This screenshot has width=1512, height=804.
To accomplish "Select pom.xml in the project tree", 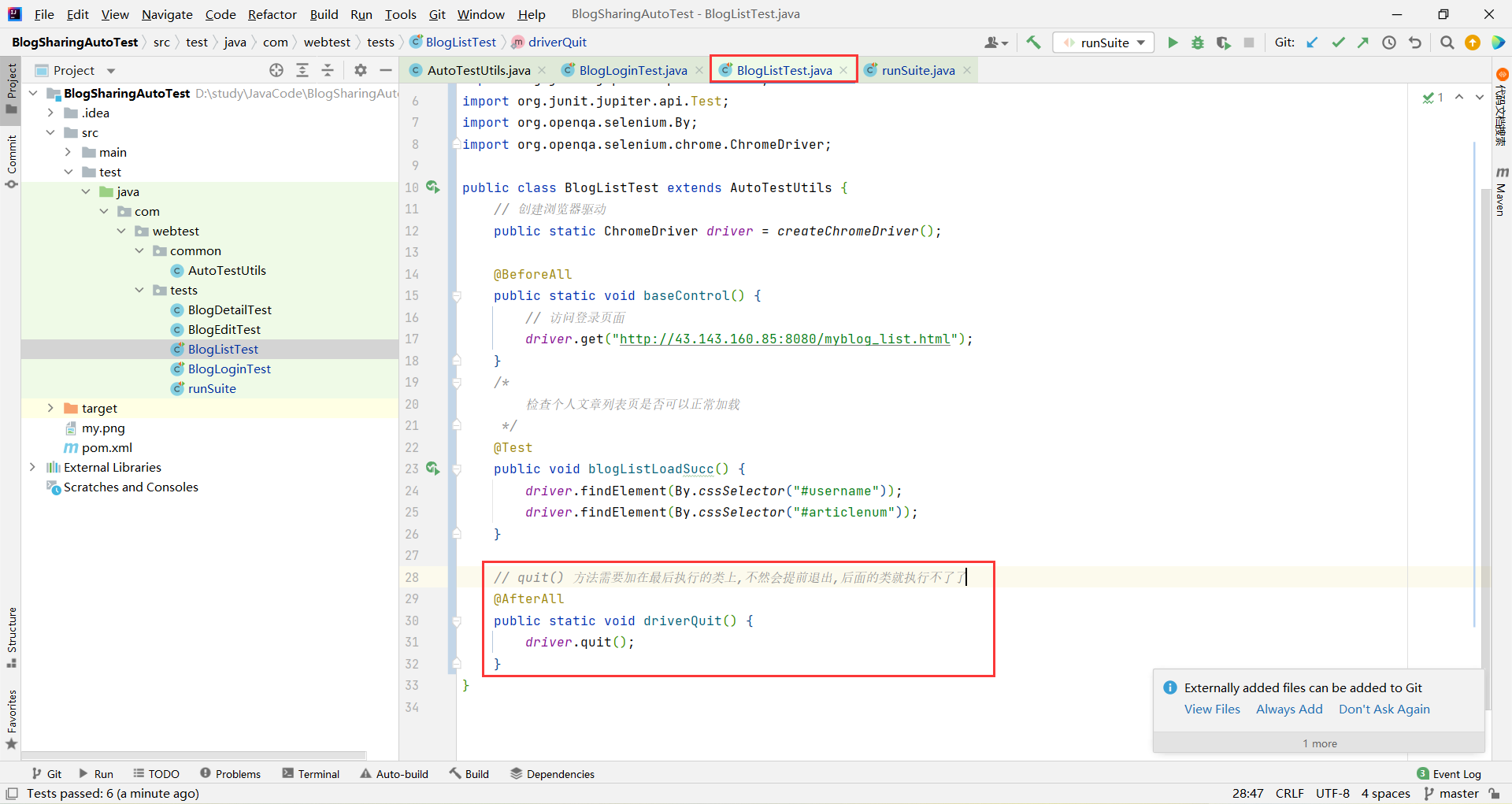I will tap(106, 447).
